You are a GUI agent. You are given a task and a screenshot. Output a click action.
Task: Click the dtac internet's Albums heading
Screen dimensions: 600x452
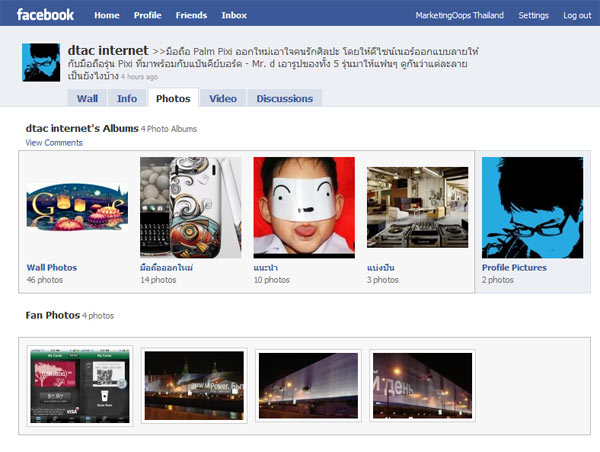82,128
